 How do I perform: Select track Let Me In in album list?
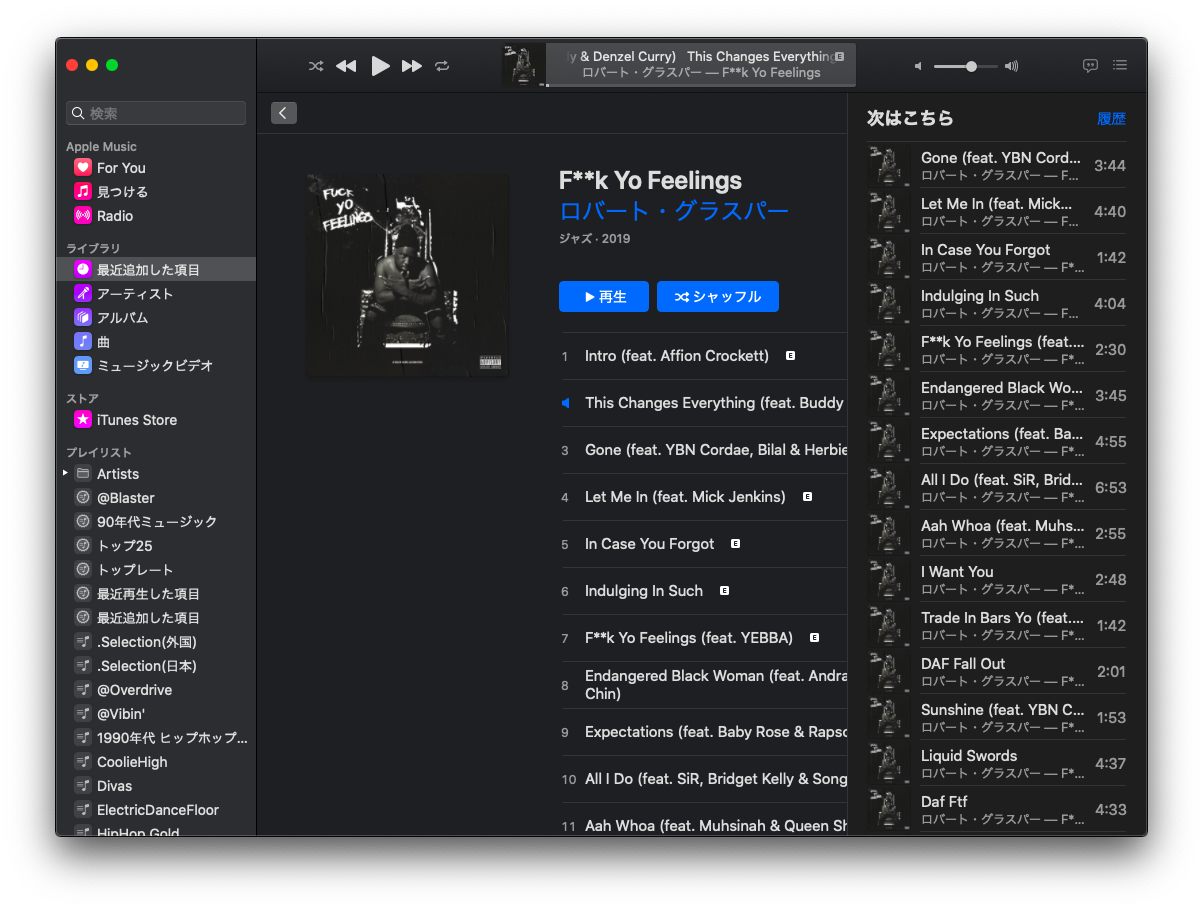pyautogui.click(x=704, y=497)
